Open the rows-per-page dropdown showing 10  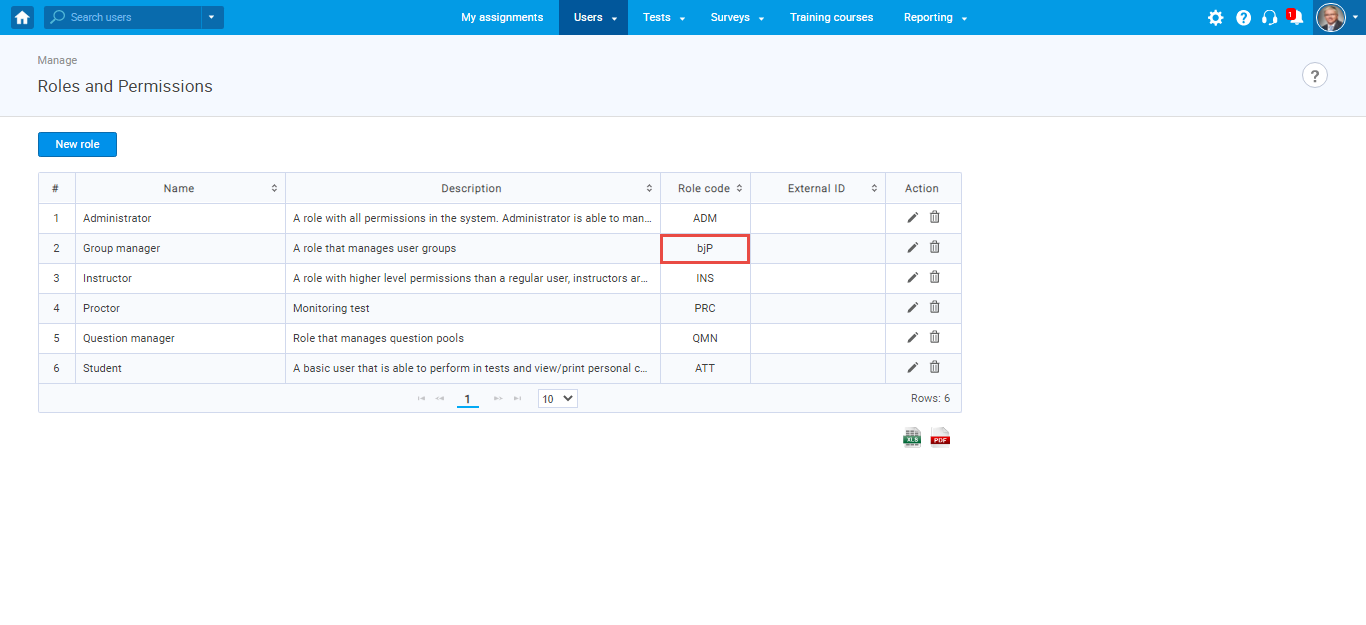556,398
